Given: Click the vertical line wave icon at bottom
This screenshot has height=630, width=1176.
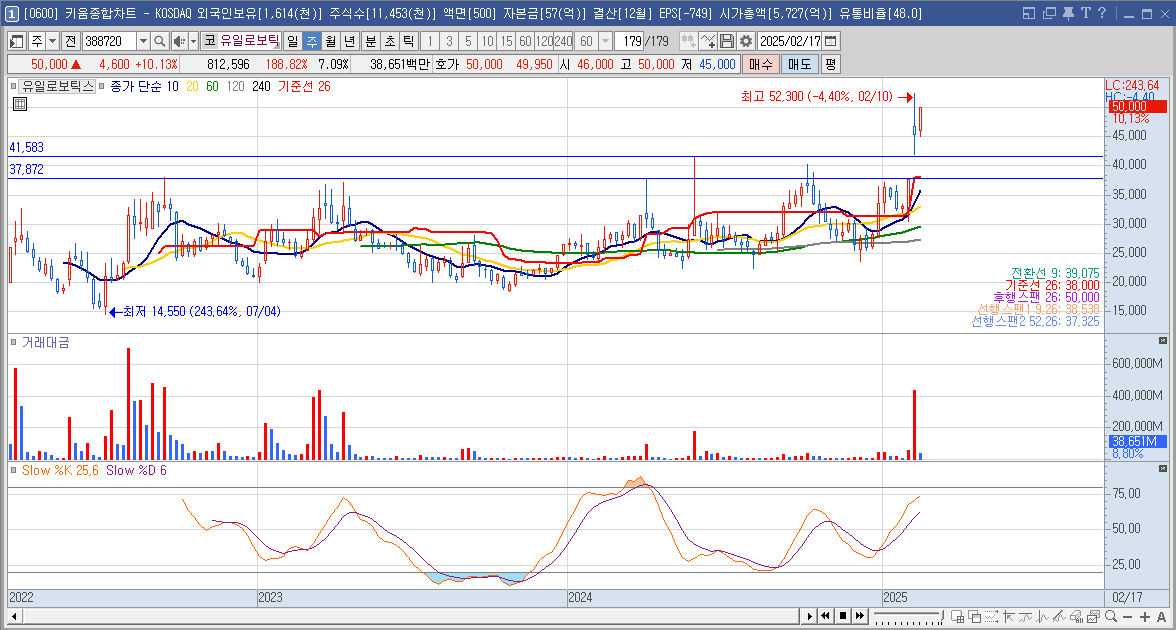Looking at the screenshot, I should click(1042, 616).
